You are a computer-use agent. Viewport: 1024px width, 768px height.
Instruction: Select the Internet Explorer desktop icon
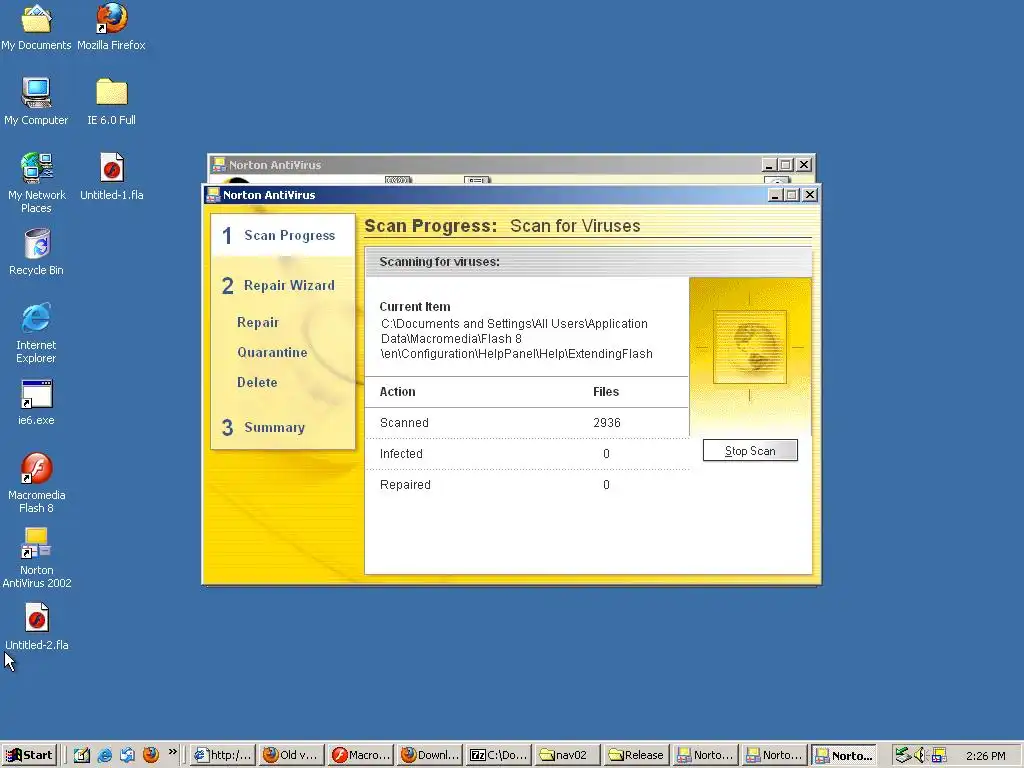click(36, 333)
